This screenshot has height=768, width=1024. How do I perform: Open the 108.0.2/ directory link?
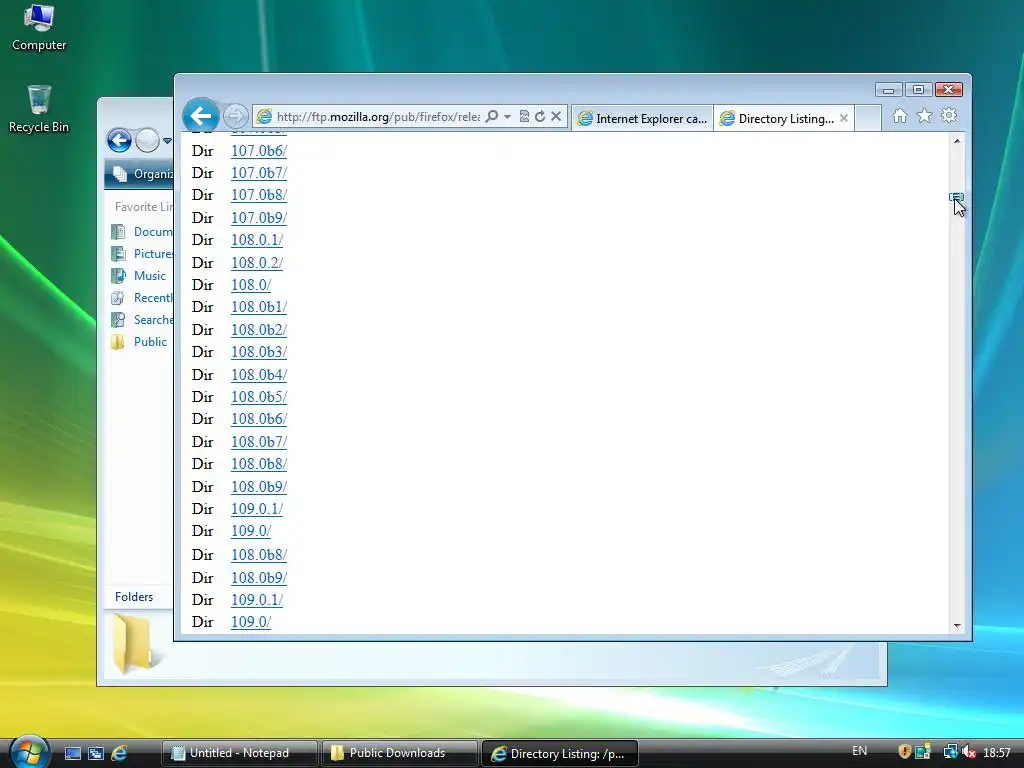point(257,263)
